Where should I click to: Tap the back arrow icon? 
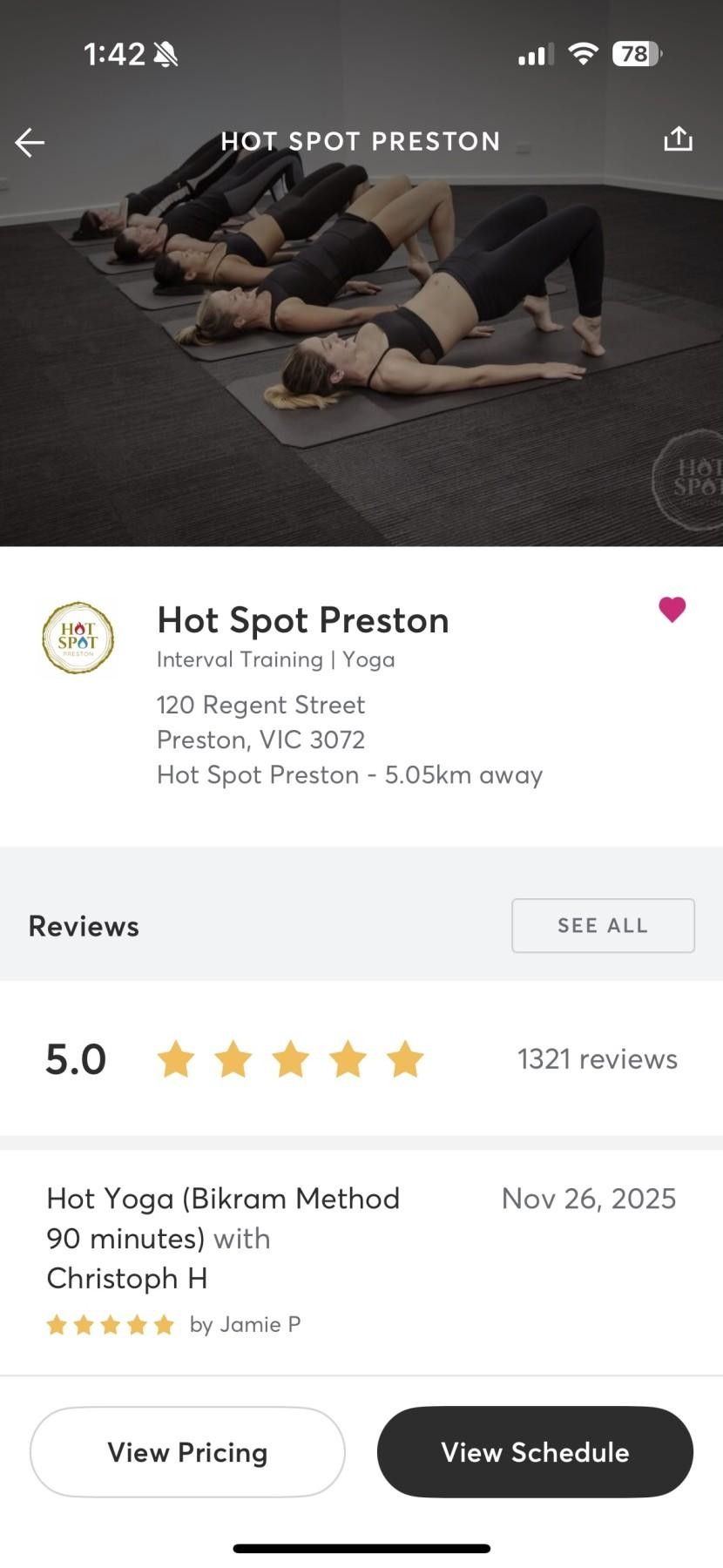coord(30,142)
